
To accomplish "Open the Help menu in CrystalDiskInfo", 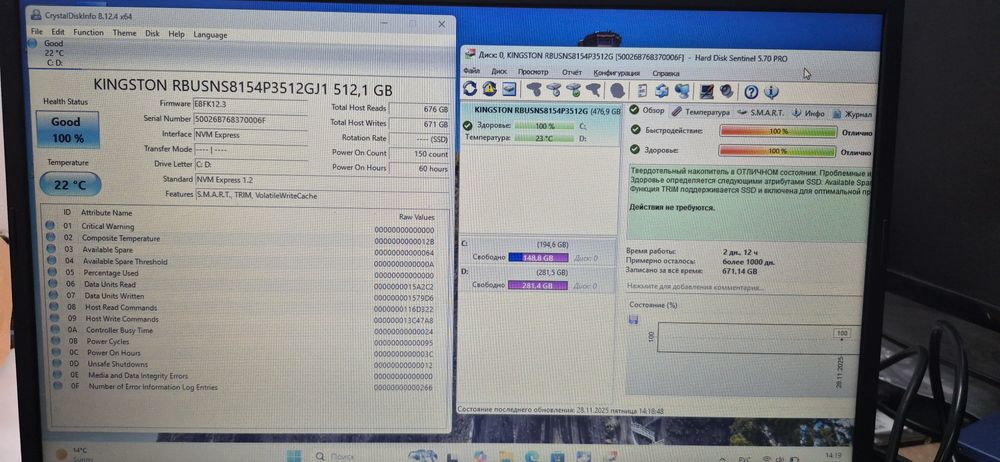I will coord(176,34).
